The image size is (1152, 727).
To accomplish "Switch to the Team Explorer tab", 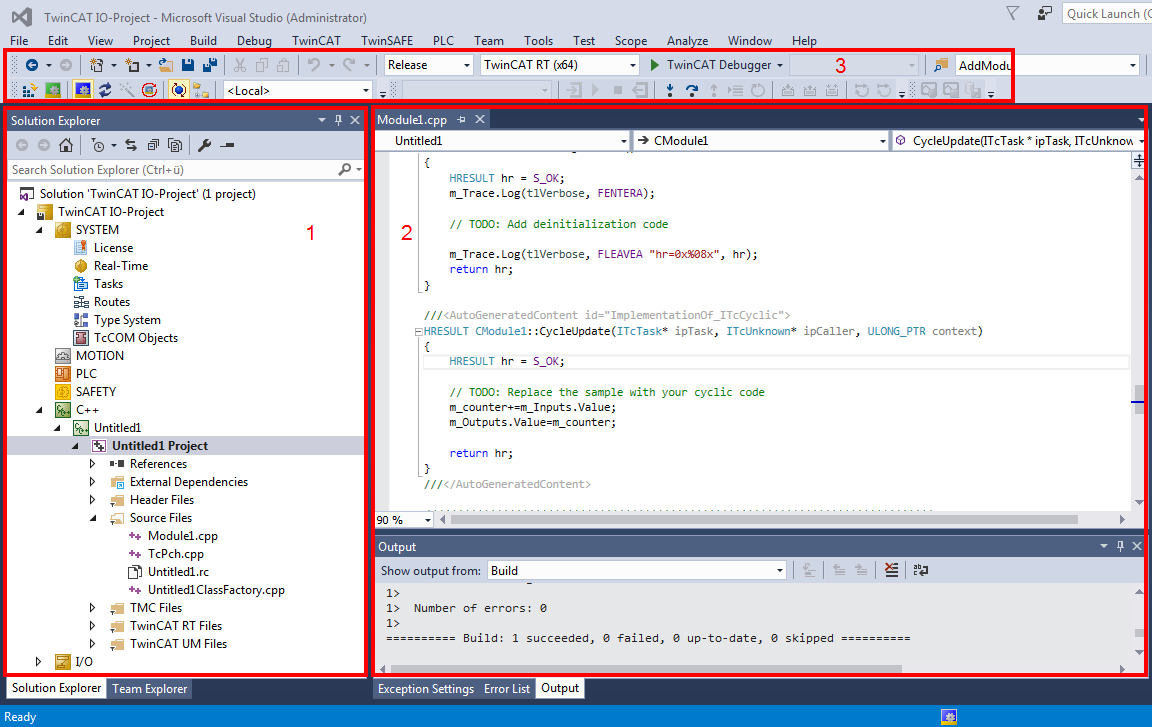I will (x=149, y=688).
